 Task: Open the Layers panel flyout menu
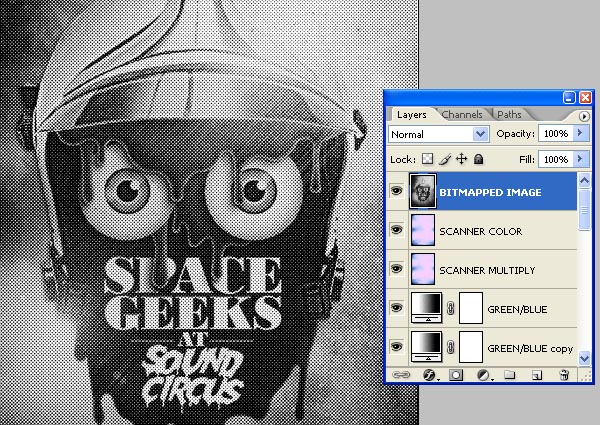click(x=584, y=116)
